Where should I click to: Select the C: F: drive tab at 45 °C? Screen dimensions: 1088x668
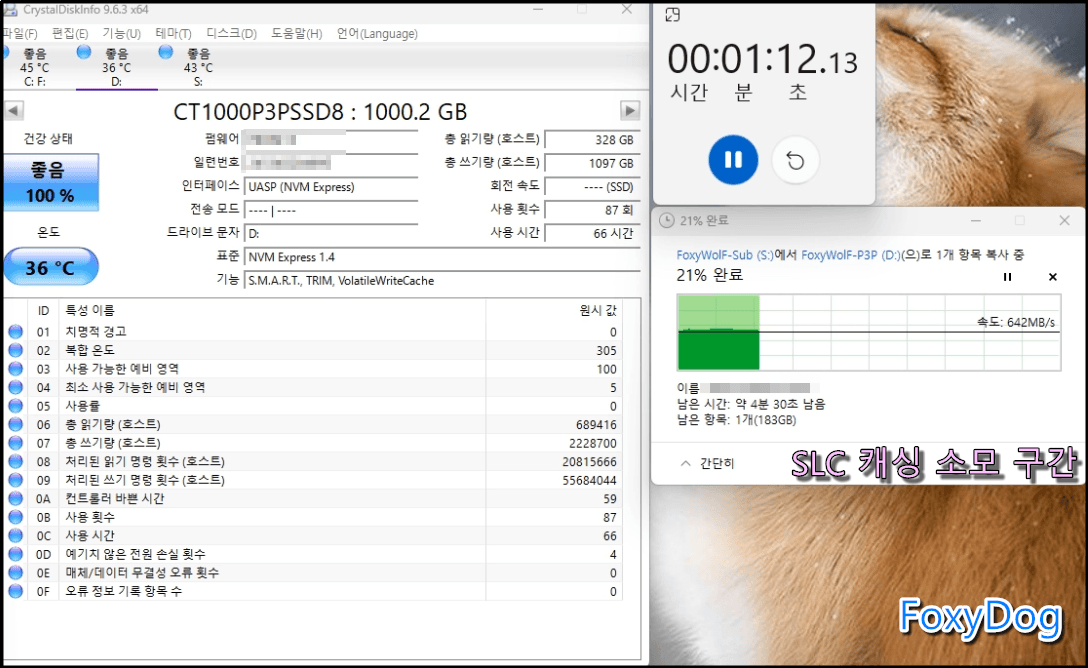click(35, 67)
